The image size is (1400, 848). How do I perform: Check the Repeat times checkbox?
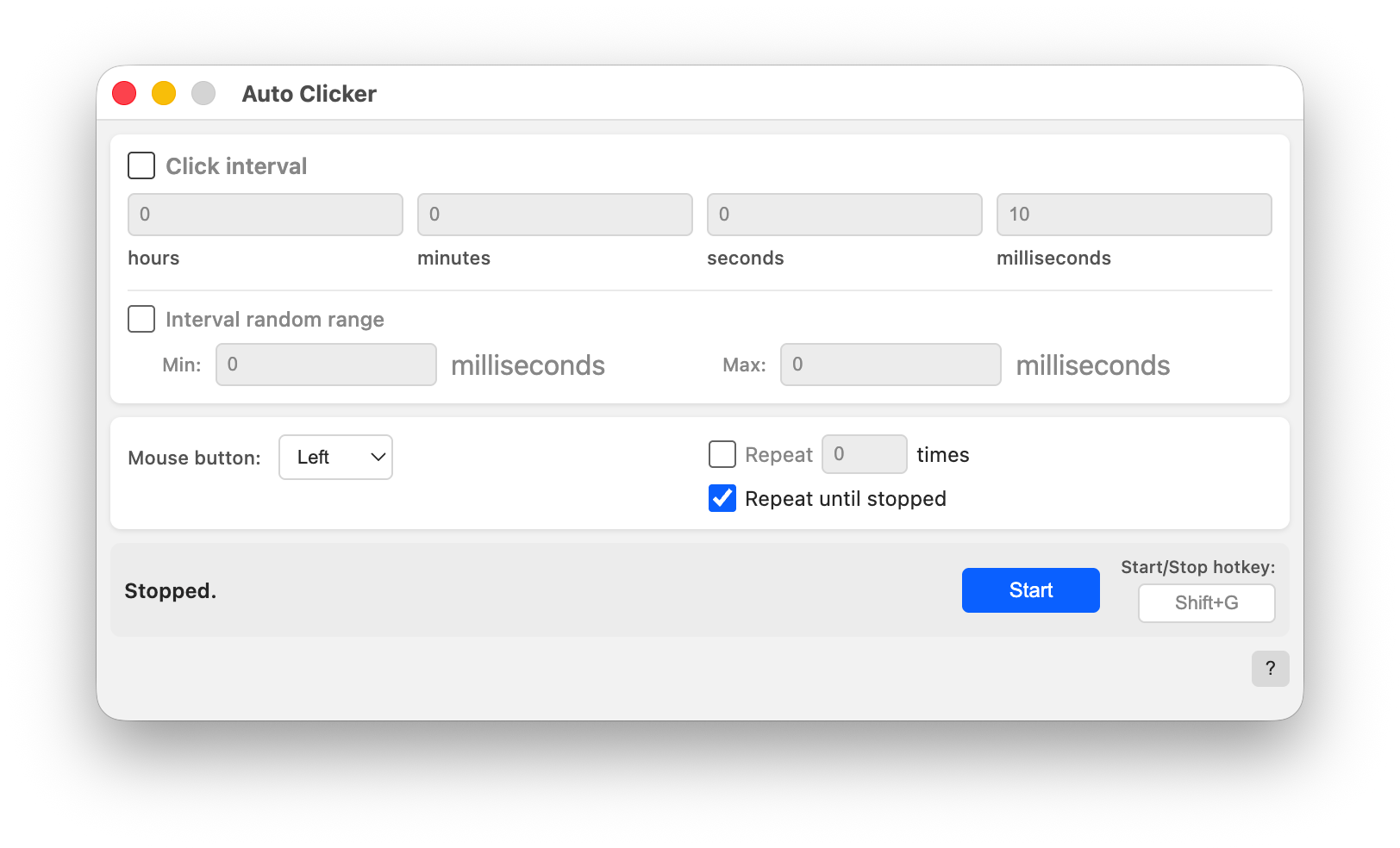(722, 454)
